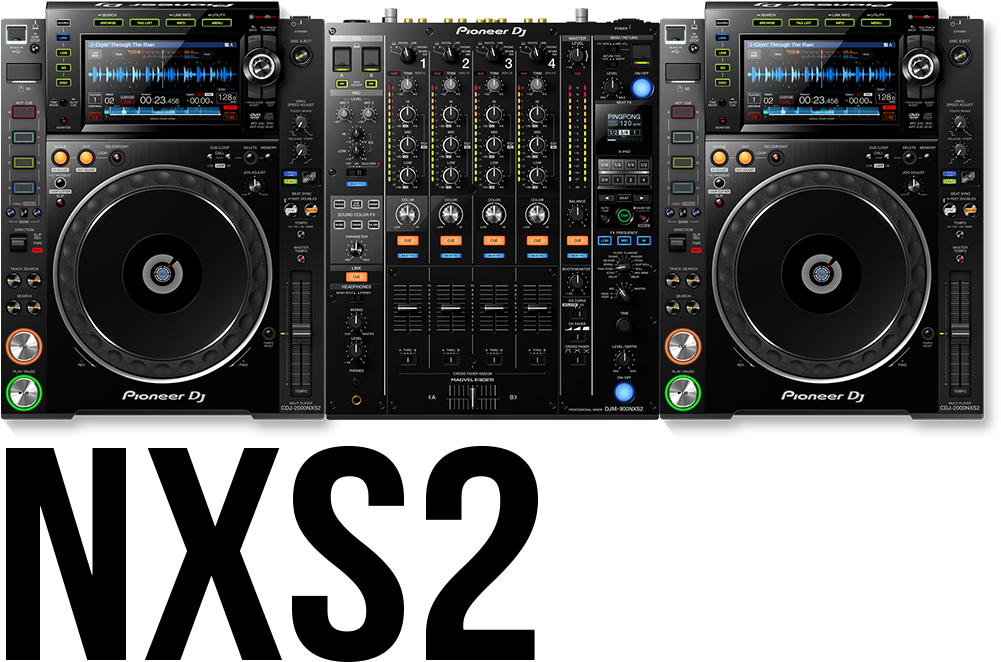Screen dimensions: 1001x662
Task: Open TAG LIST on the left deck
Action: tap(145, 22)
